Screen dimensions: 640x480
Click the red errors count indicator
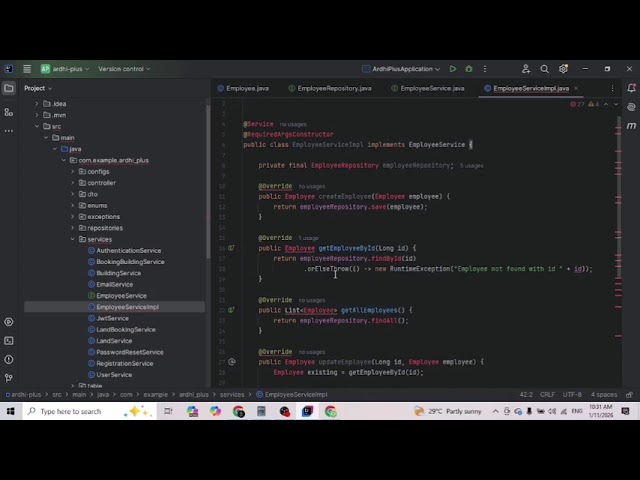577,104
